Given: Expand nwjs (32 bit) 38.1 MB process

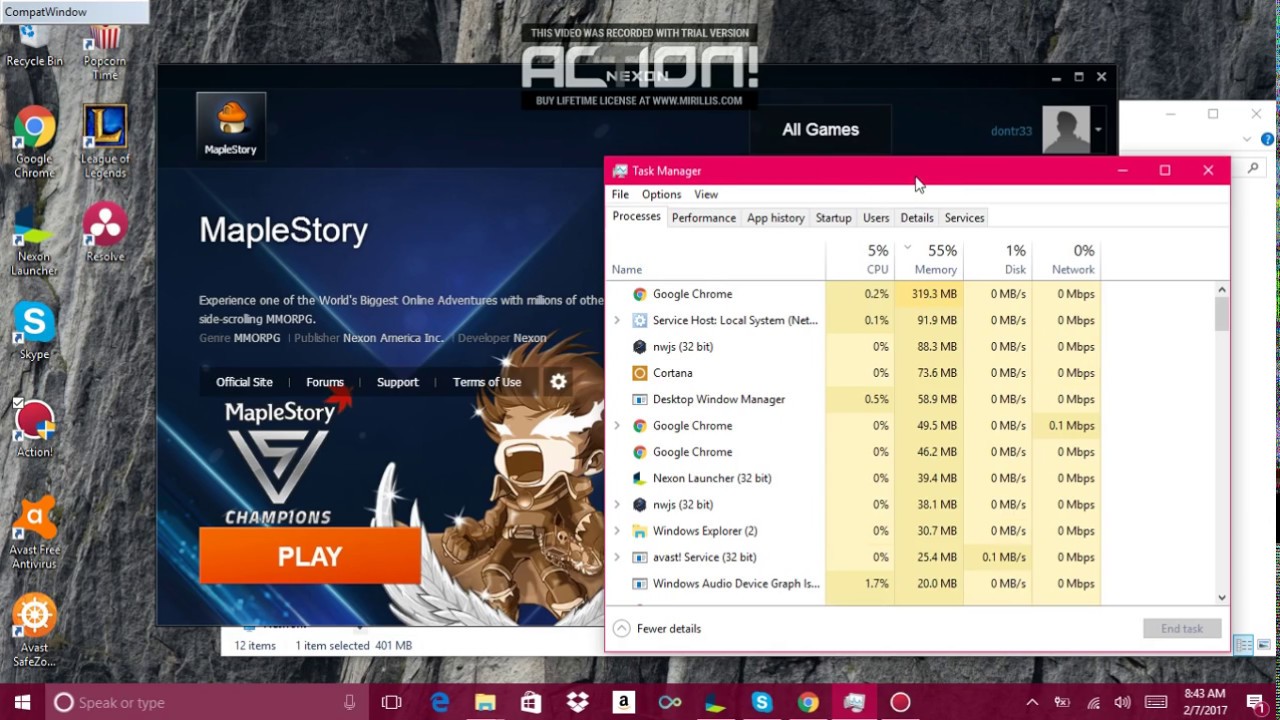Looking at the screenshot, I should point(617,505).
